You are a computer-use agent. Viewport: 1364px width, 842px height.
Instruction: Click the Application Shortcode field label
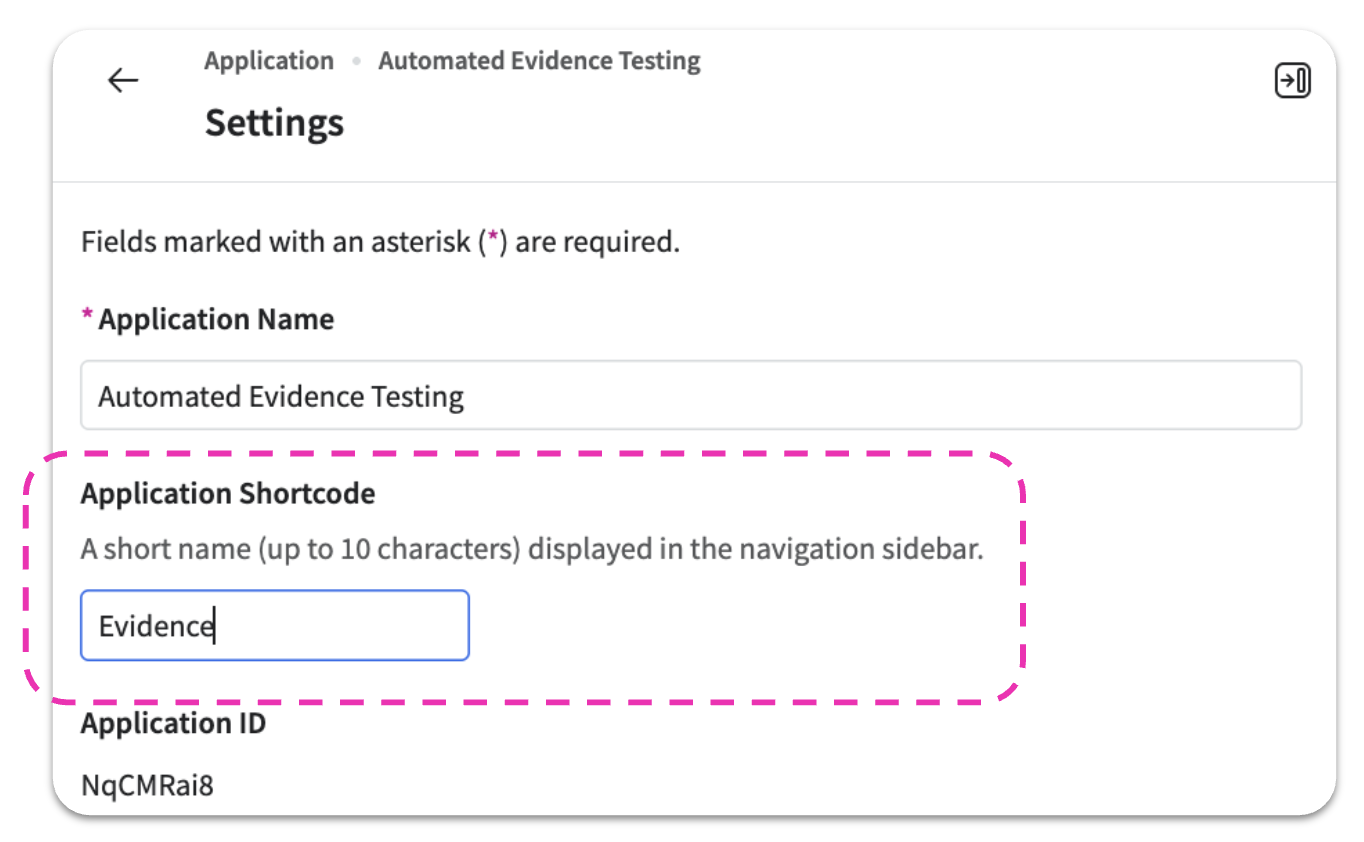[228, 493]
